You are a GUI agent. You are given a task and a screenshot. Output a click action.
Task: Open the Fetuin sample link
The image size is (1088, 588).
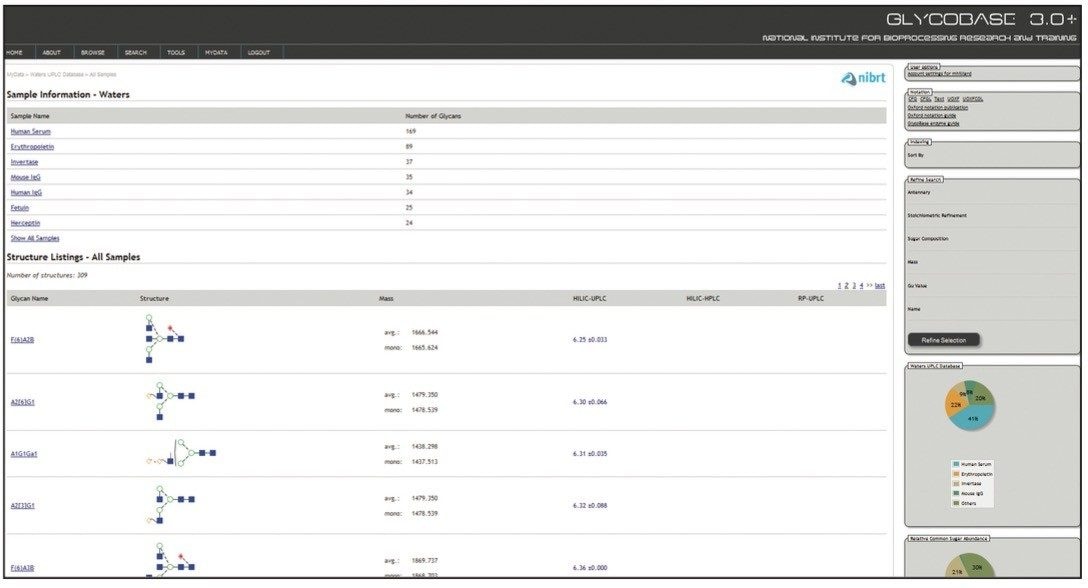19,208
